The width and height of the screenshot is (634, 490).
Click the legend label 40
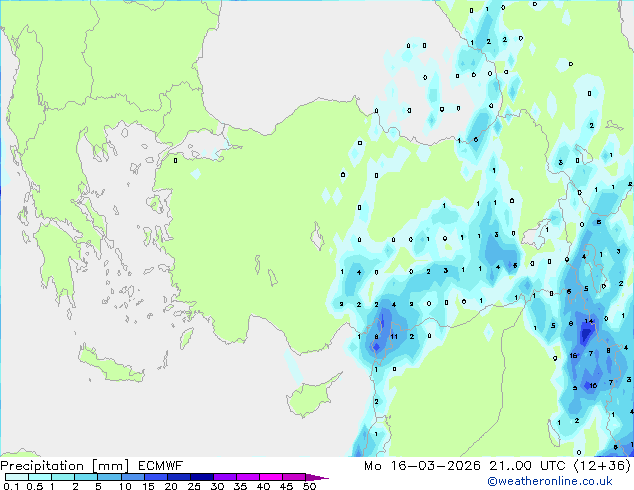(264, 486)
